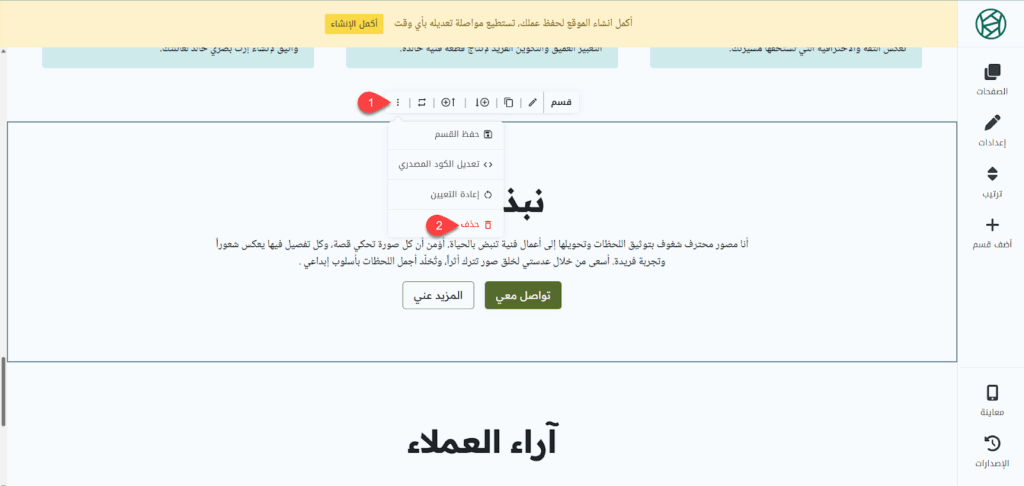Click add section above icon
Image resolution: width=1024 pixels, height=486 pixels.
coord(448,102)
